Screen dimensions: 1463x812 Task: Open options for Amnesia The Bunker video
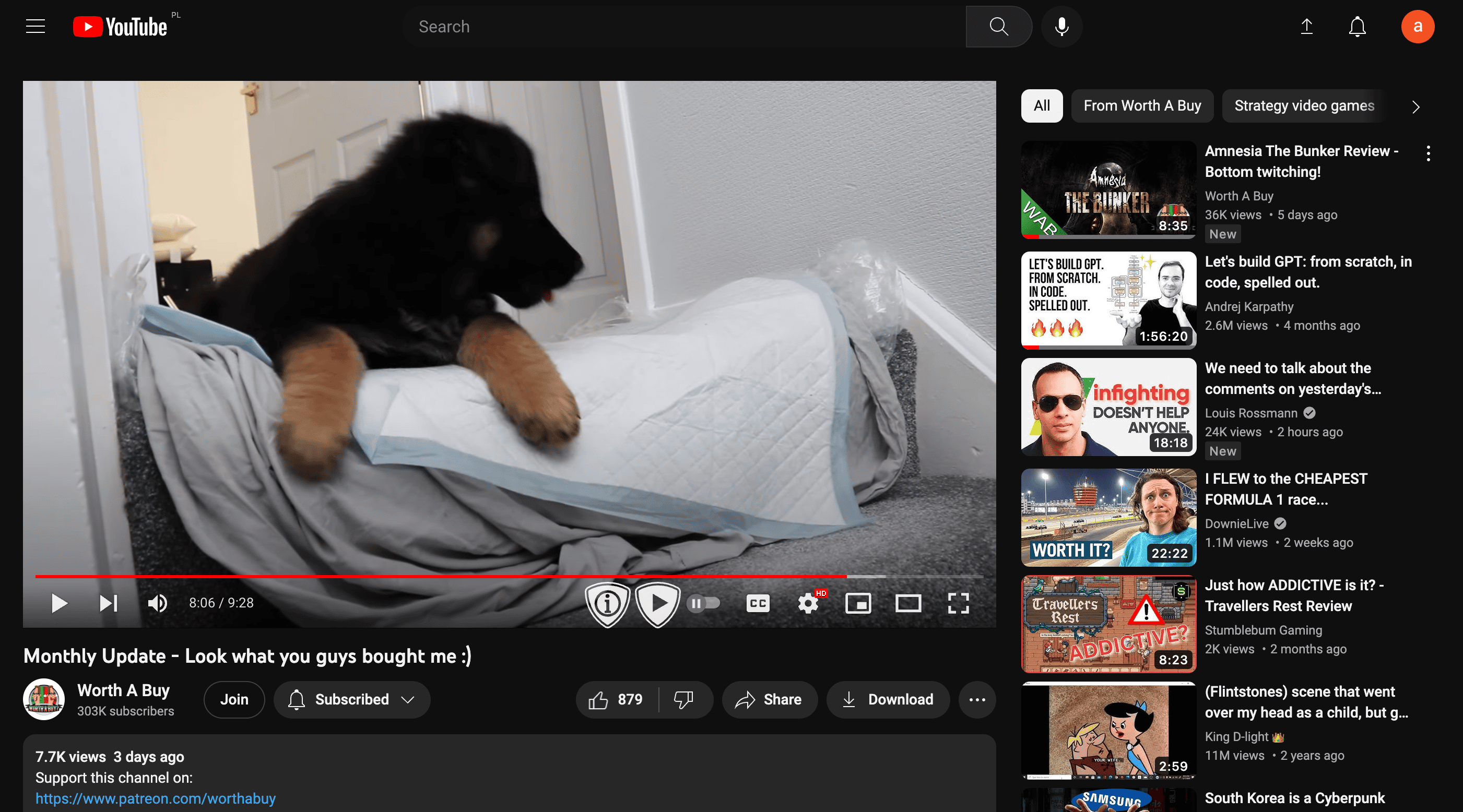(x=1428, y=153)
